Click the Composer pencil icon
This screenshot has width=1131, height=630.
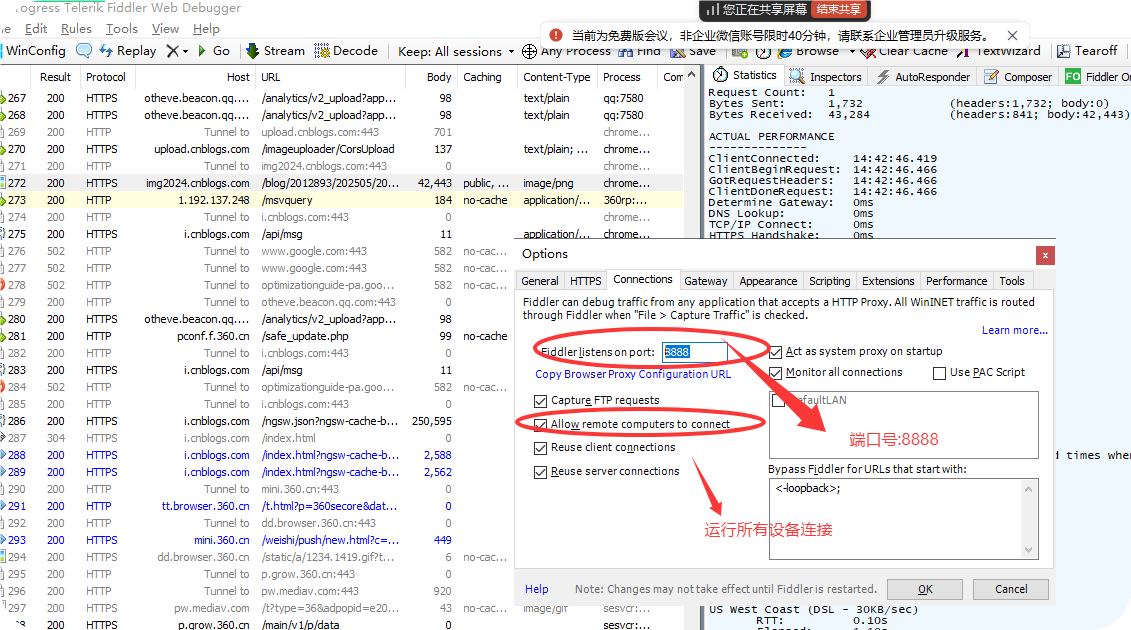(x=992, y=76)
